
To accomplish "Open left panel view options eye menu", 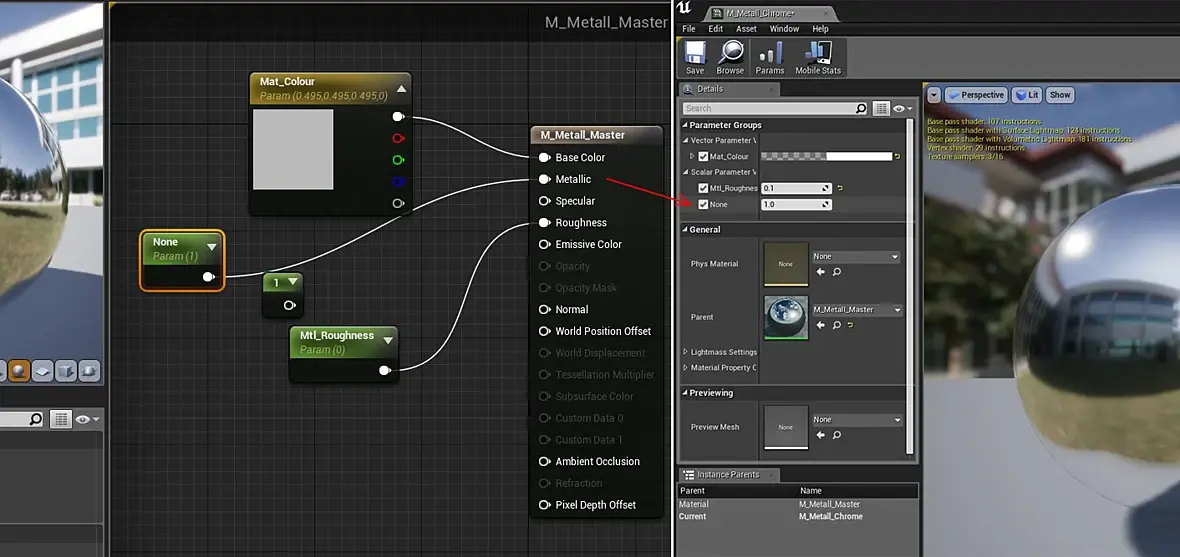I will (88, 419).
